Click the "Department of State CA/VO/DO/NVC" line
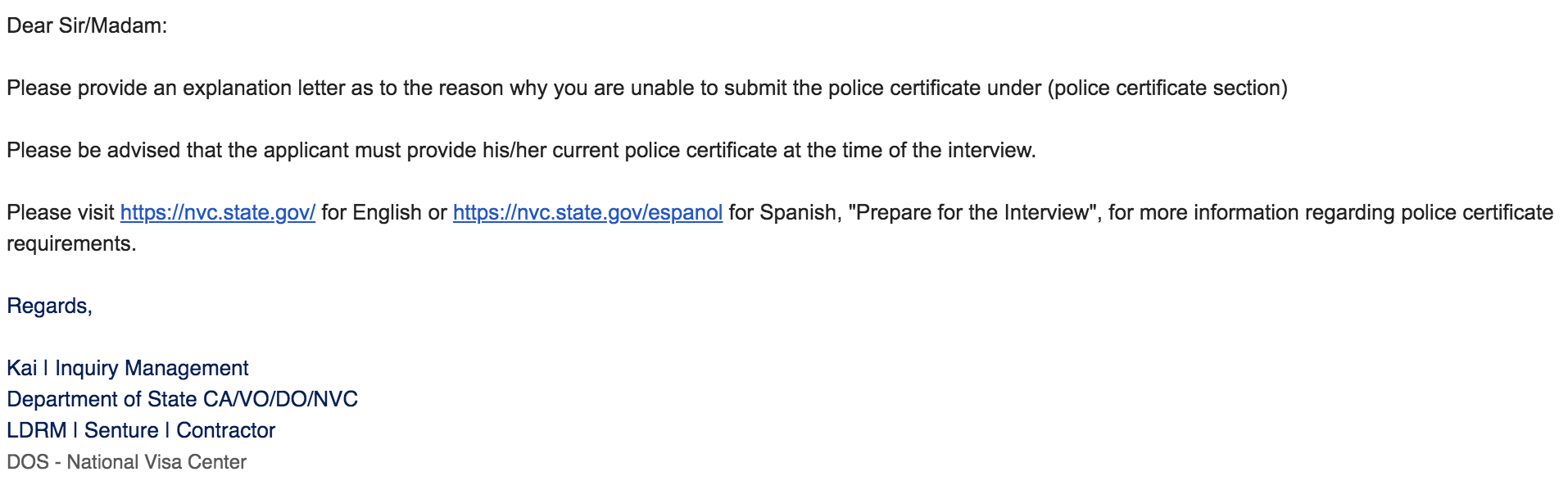 (182, 400)
